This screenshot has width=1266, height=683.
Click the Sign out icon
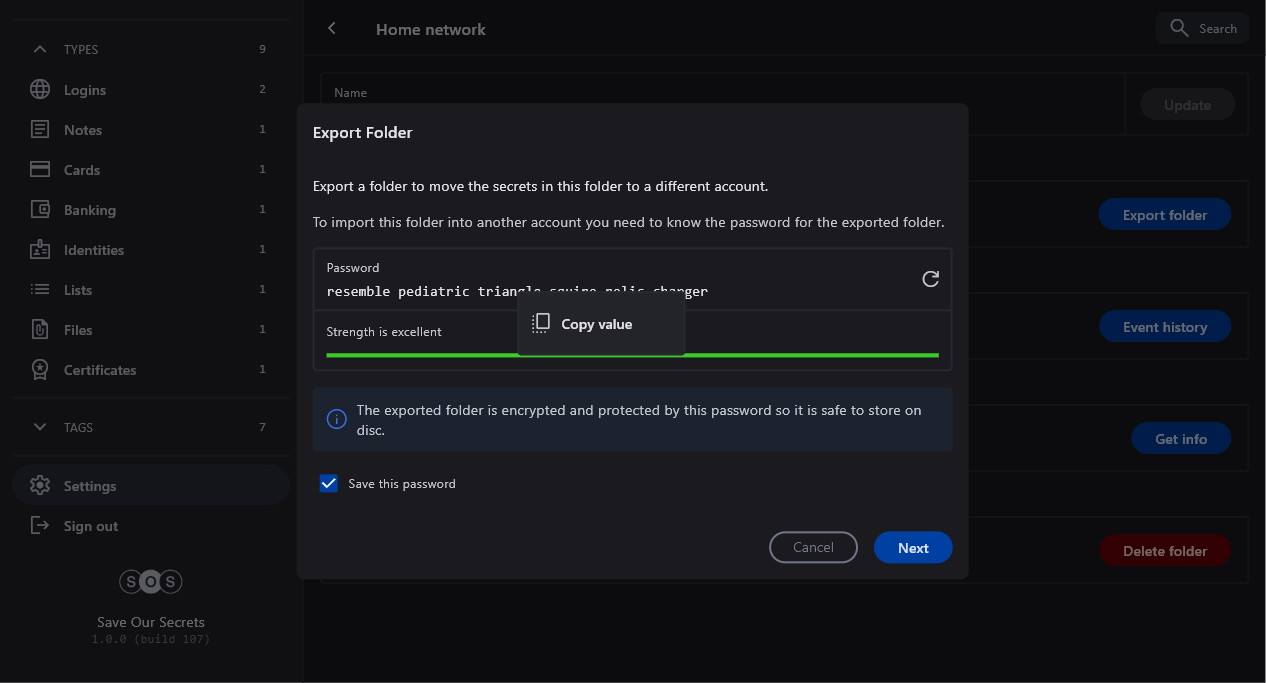click(40, 526)
